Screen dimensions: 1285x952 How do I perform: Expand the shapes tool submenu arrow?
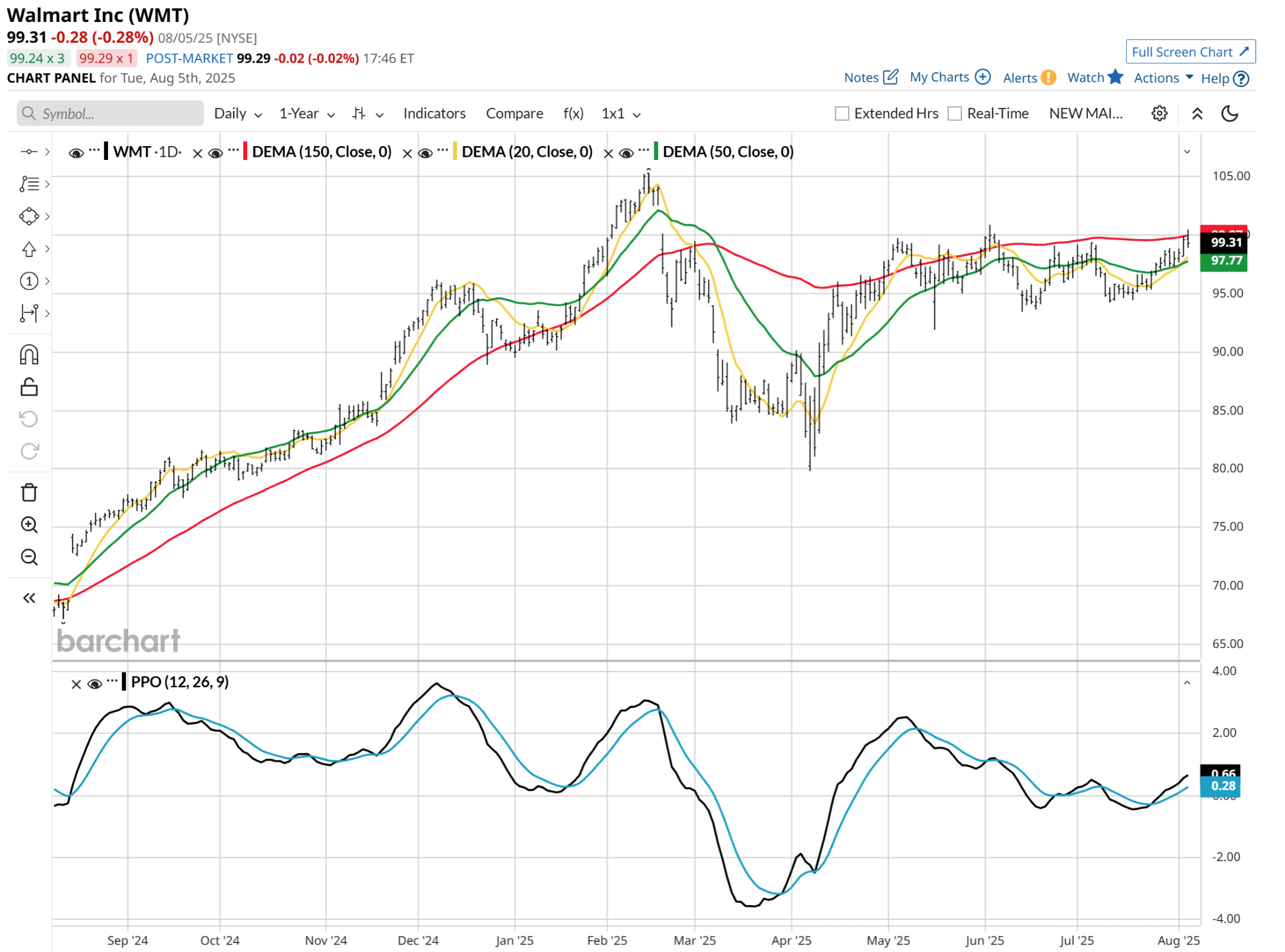click(47, 216)
